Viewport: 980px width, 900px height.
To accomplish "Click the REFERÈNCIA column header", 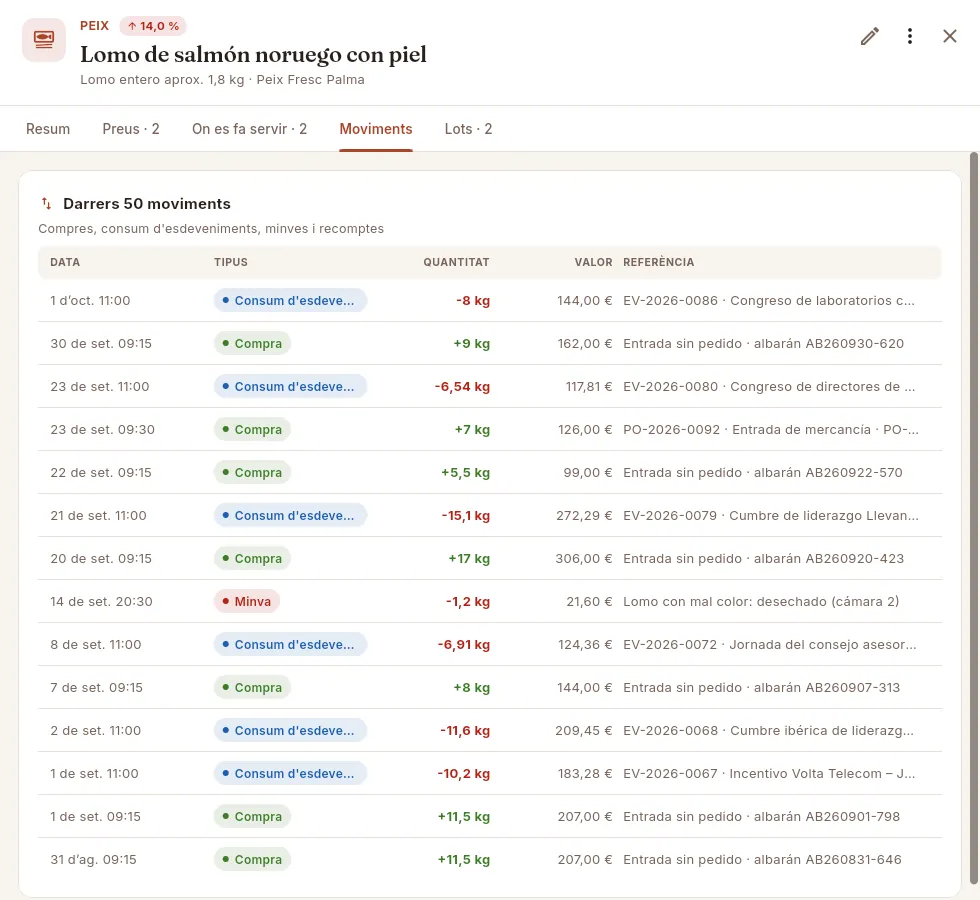I will tap(659, 262).
